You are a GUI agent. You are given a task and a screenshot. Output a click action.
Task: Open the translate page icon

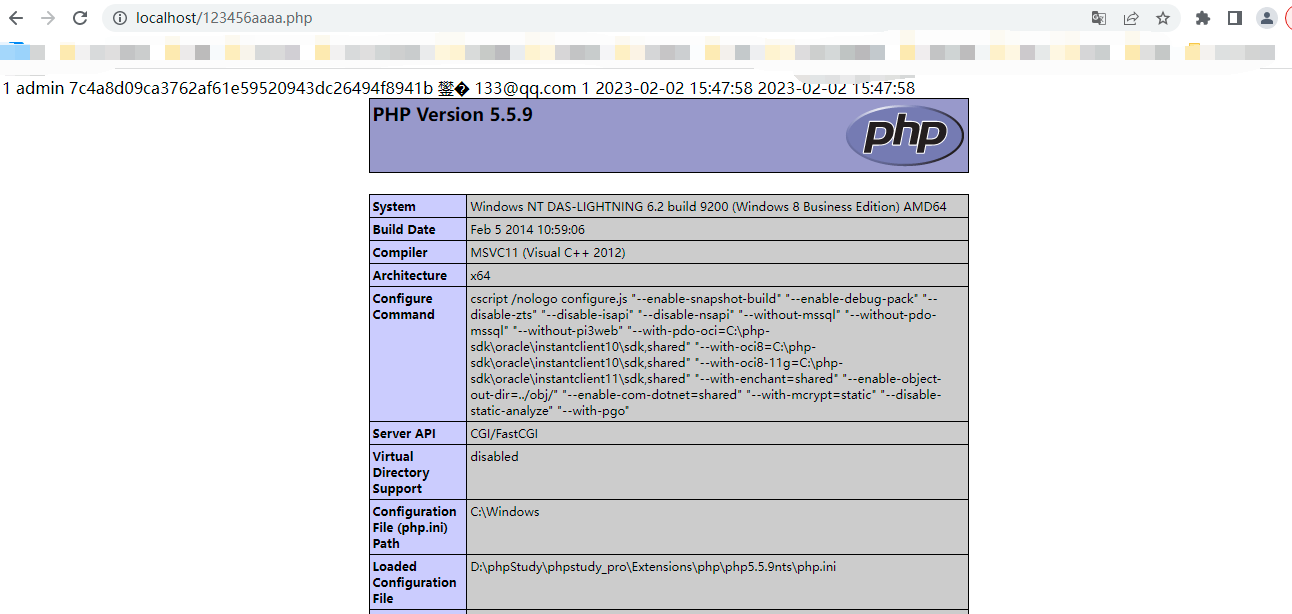pyautogui.click(x=1099, y=18)
